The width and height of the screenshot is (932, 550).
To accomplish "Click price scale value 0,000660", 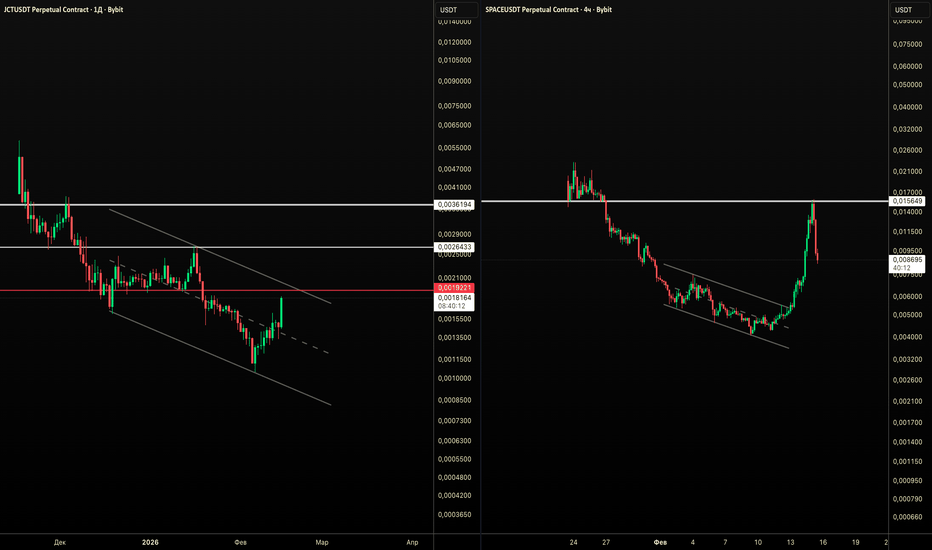I will (x=908, y=517).
